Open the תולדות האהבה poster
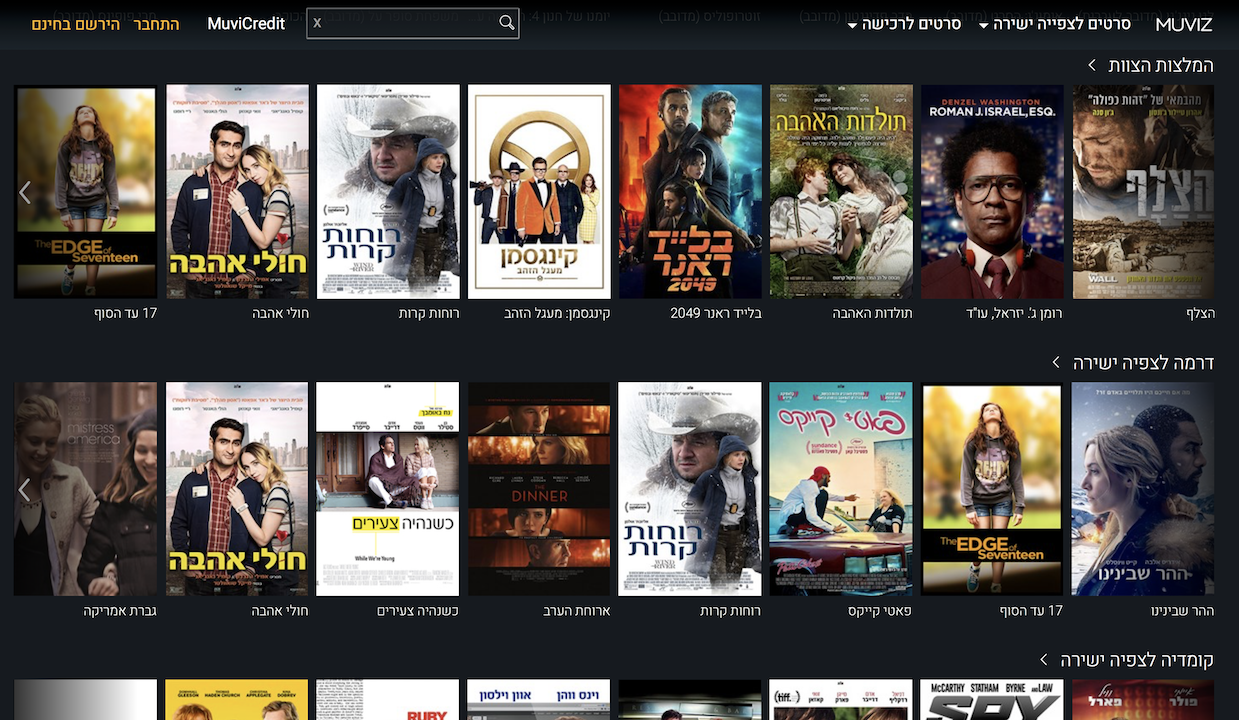1239x720 pixels. (841, 192)
